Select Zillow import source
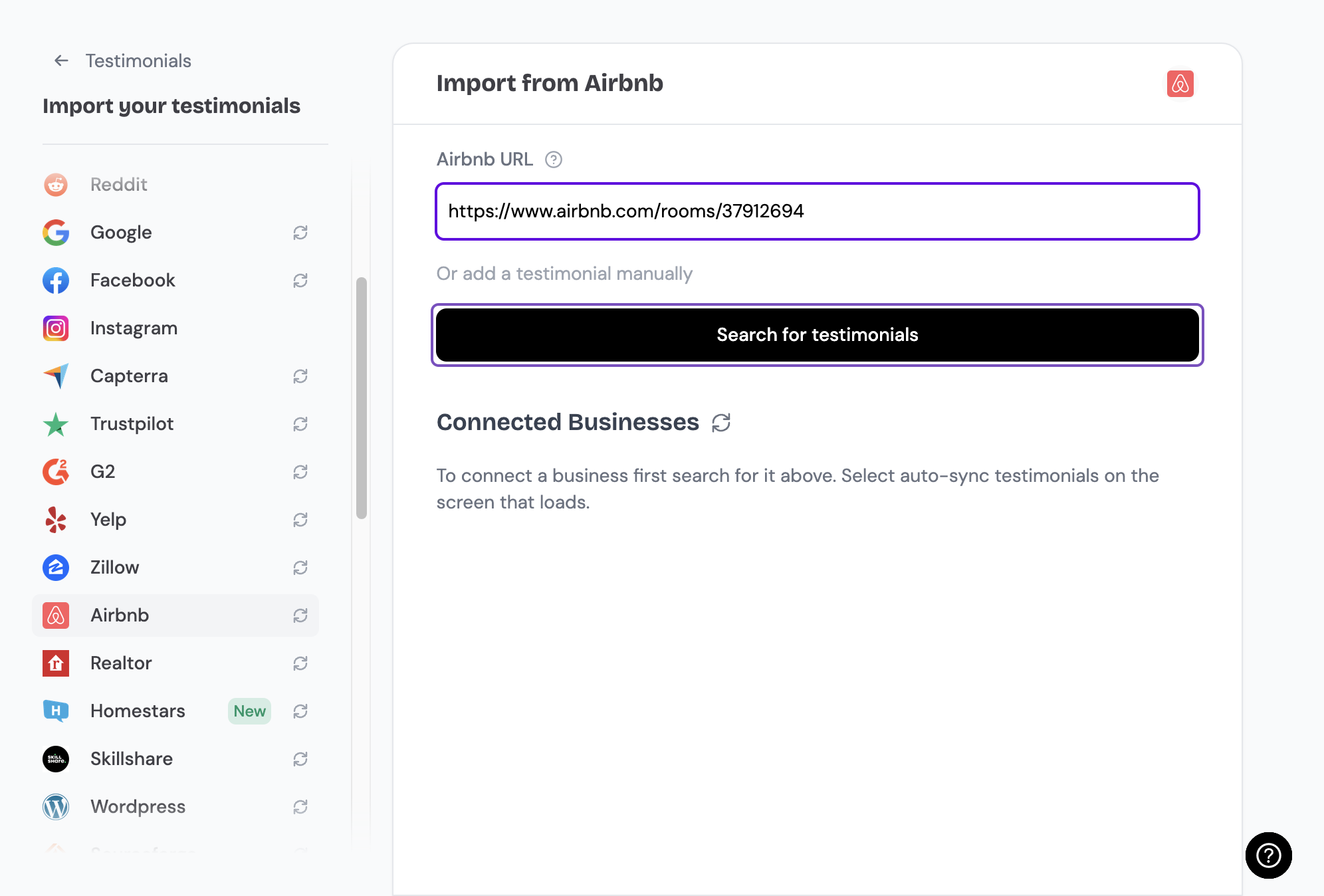The height and width of the screenshot is (896, 1324). (x=175, y=568)
